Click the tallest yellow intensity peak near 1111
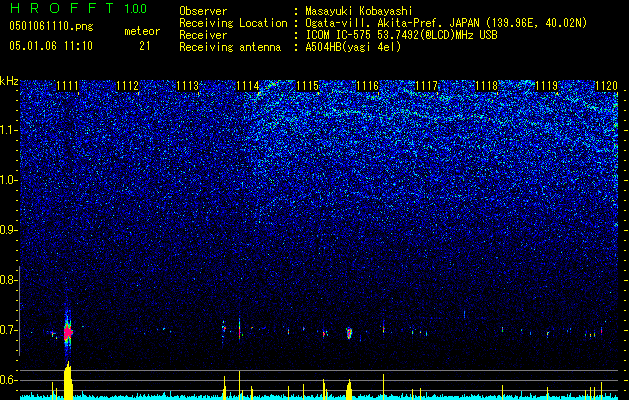629x400 pixels. click(68, 380)
